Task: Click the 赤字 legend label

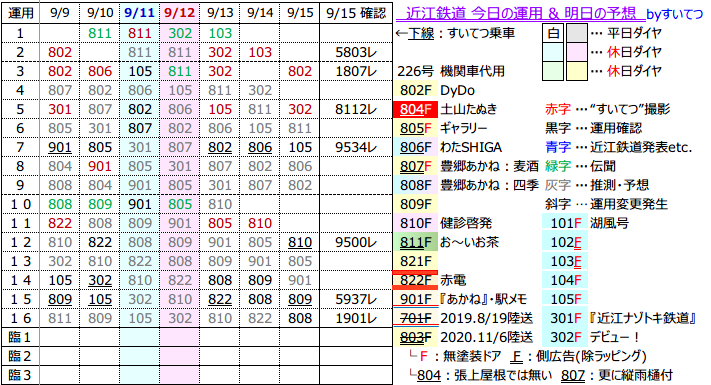Action: 558,109
